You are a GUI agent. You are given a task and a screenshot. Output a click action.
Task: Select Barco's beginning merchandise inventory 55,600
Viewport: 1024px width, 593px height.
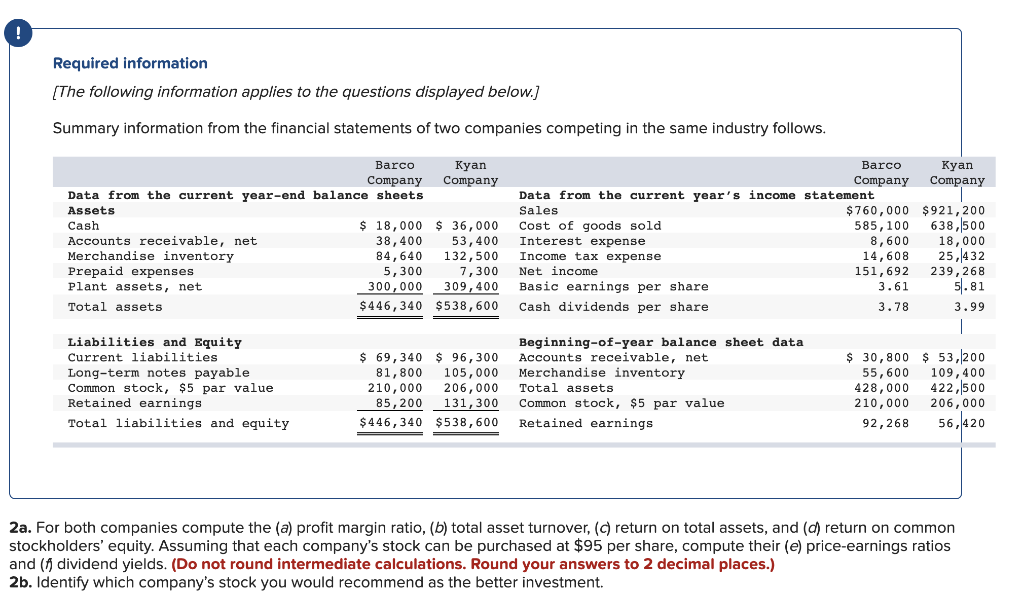(x=886, y=373)
